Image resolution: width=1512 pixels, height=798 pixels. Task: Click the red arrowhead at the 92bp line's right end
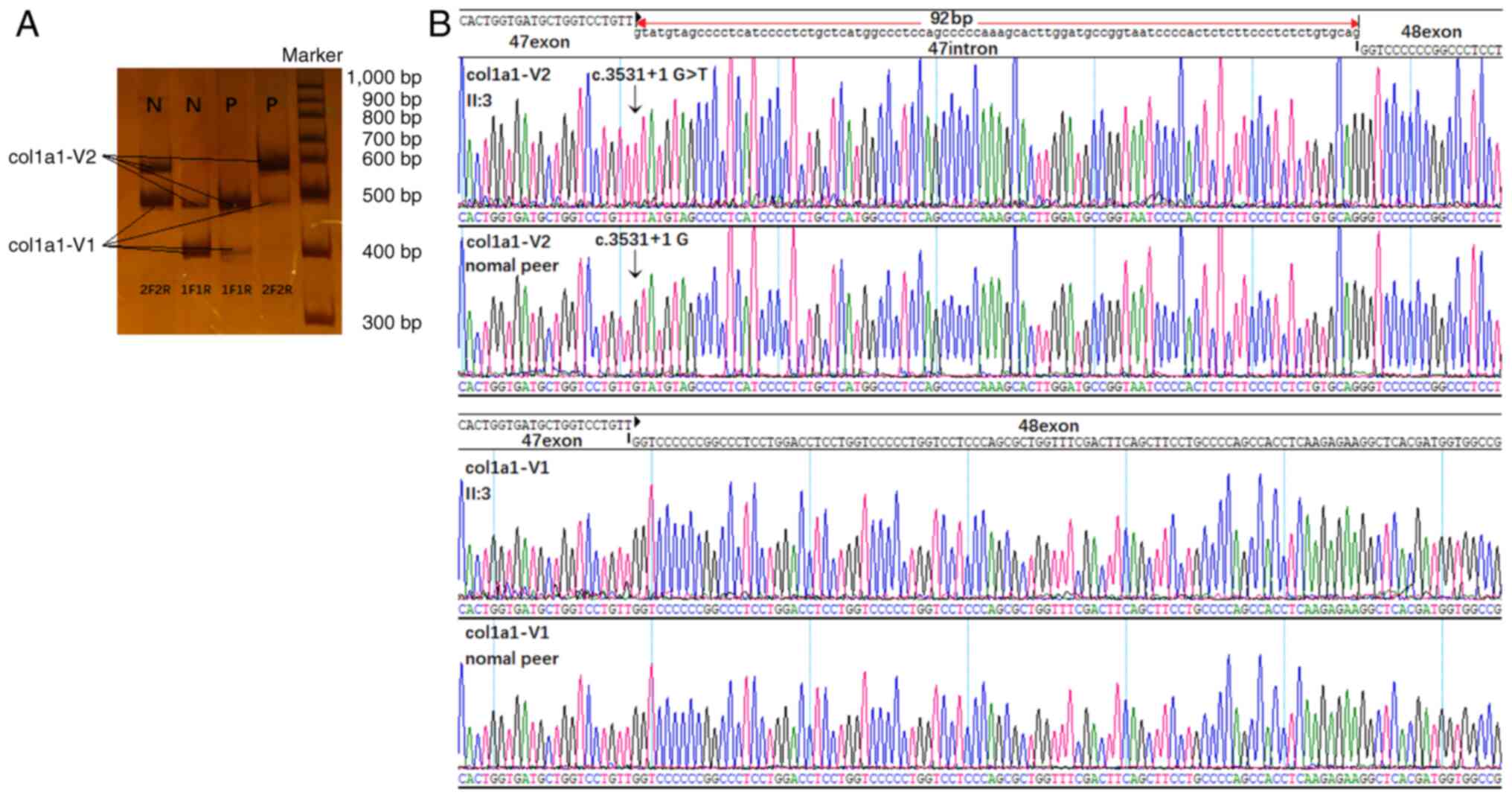click(x=1354, y=23)
